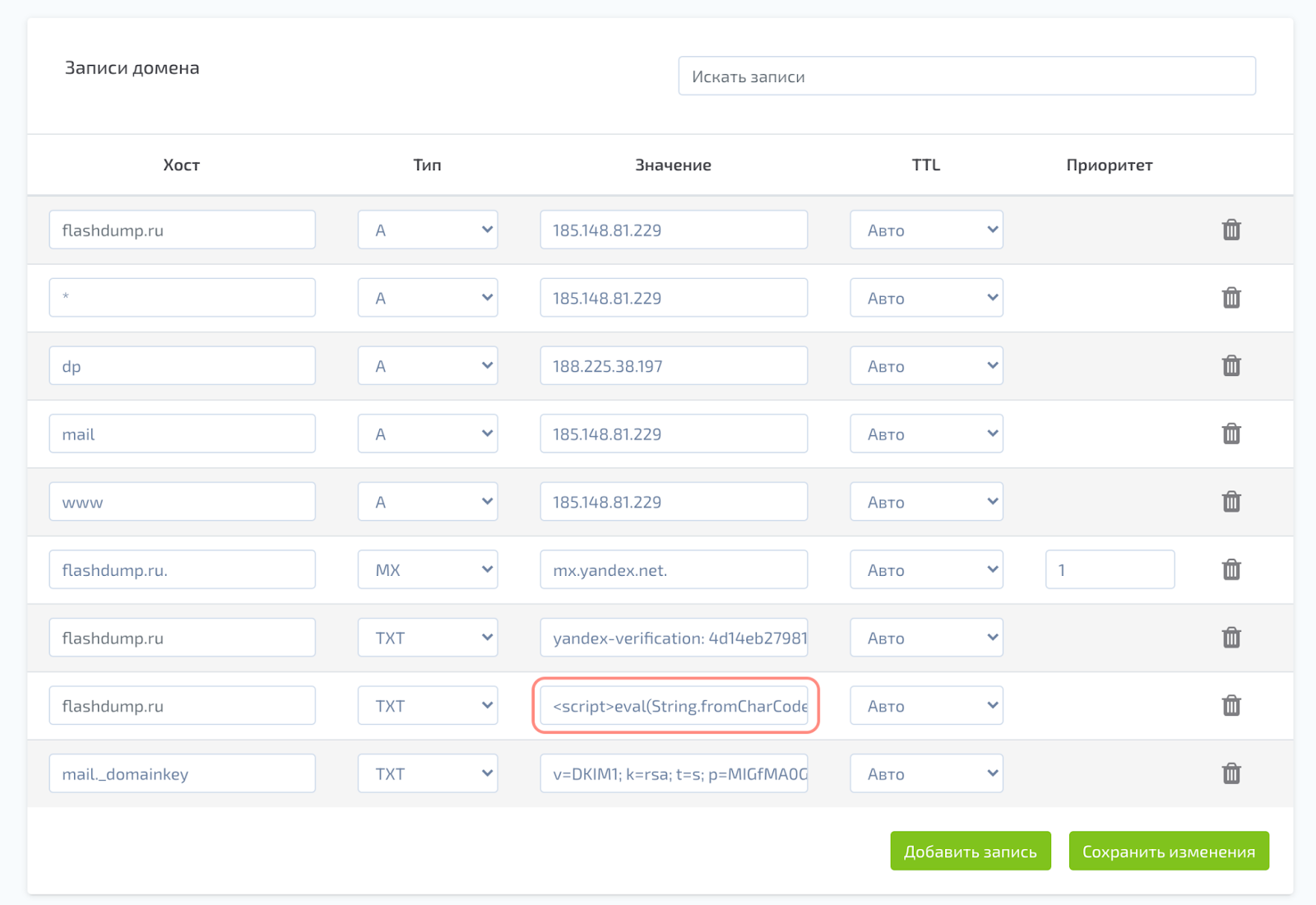
Task: Click the value field 'mx.yandex.net.'
Action: tap(674, 569)
